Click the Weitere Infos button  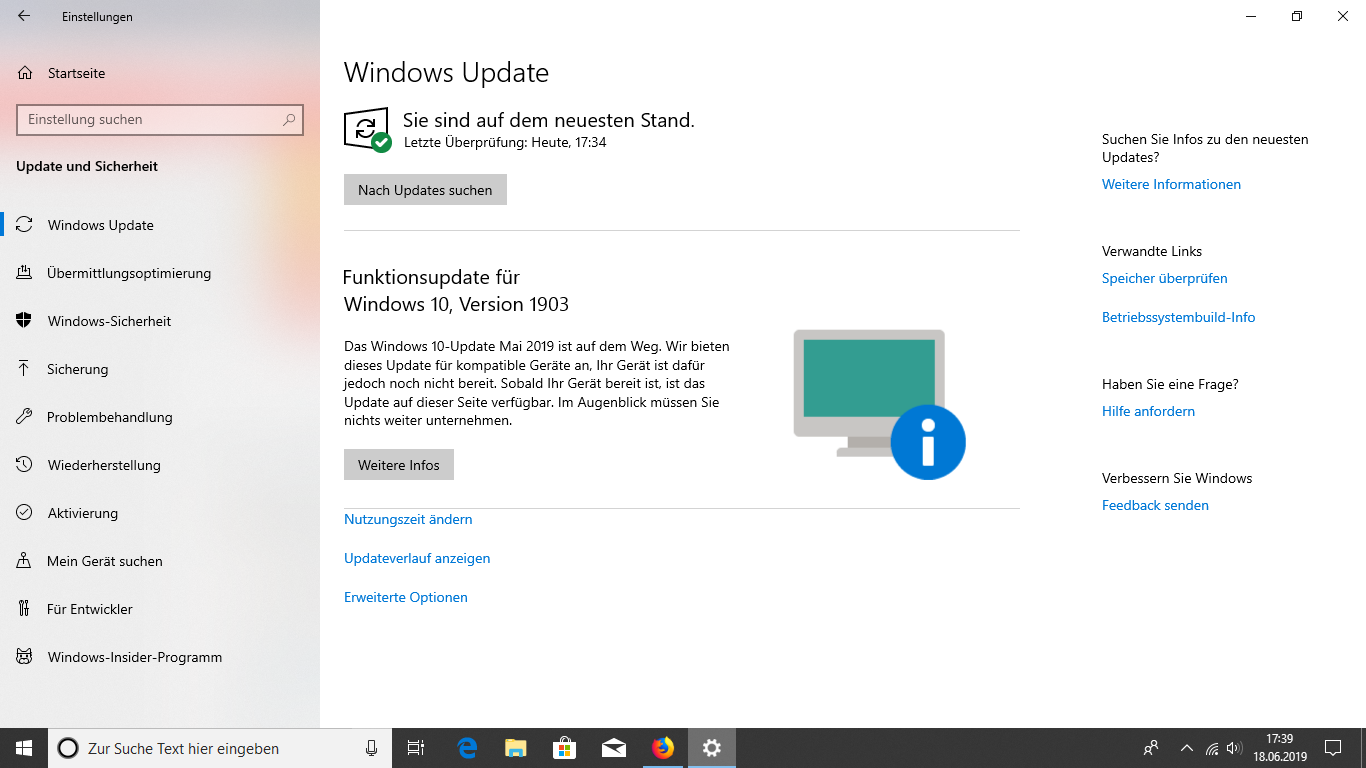(x=399, y=465)
